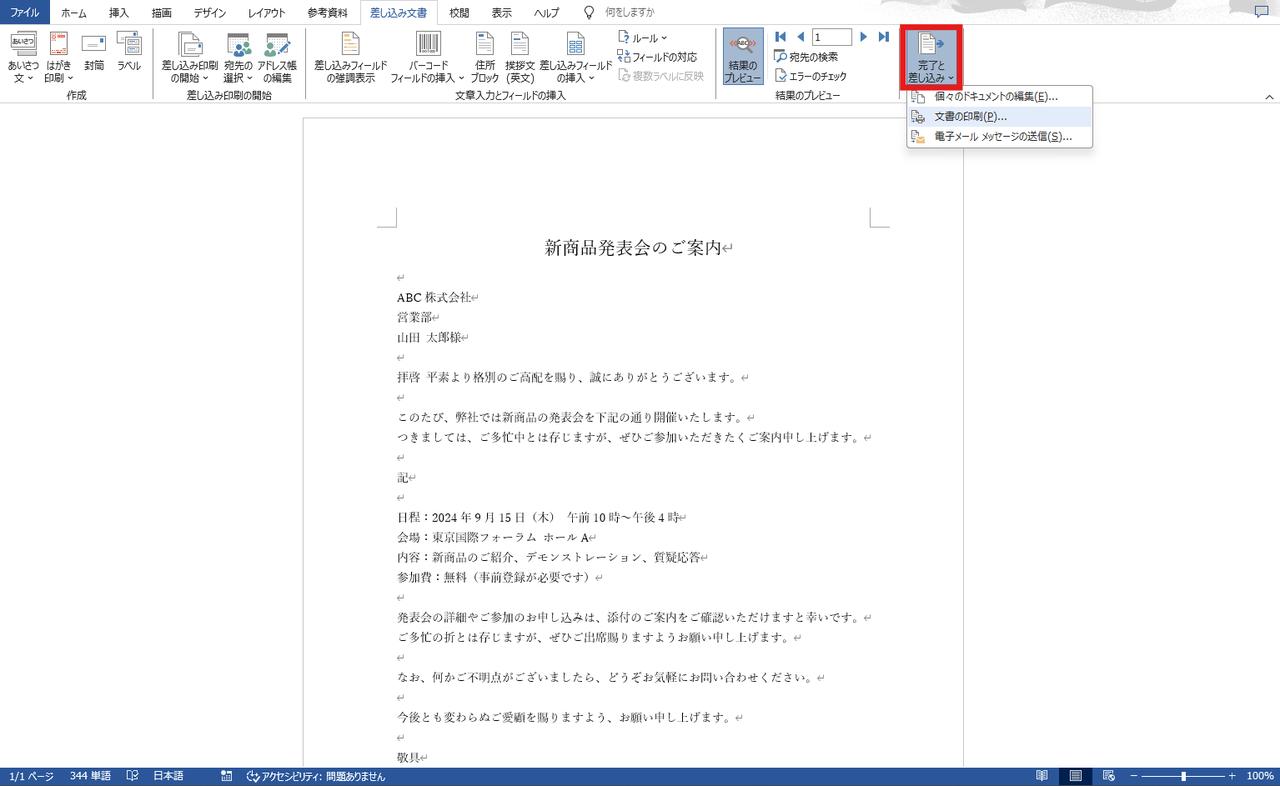Open 差し込みフィールドの挿入 dropdown
This screenshot has height=786, width=1280.
coord(575,56)
